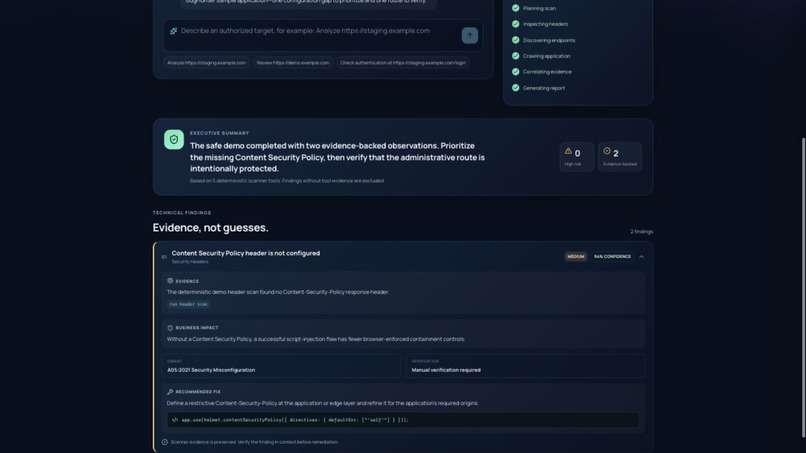Click the check icon beside Scanner evidence is preserved
Image resolution: width=806 pixels, height=453 pixels.
[x=164, y=442]
